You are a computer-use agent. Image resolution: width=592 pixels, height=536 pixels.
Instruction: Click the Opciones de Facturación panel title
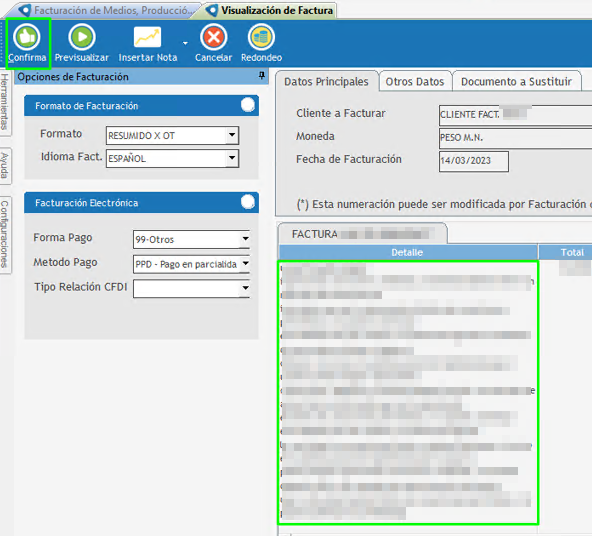(73, 77)
